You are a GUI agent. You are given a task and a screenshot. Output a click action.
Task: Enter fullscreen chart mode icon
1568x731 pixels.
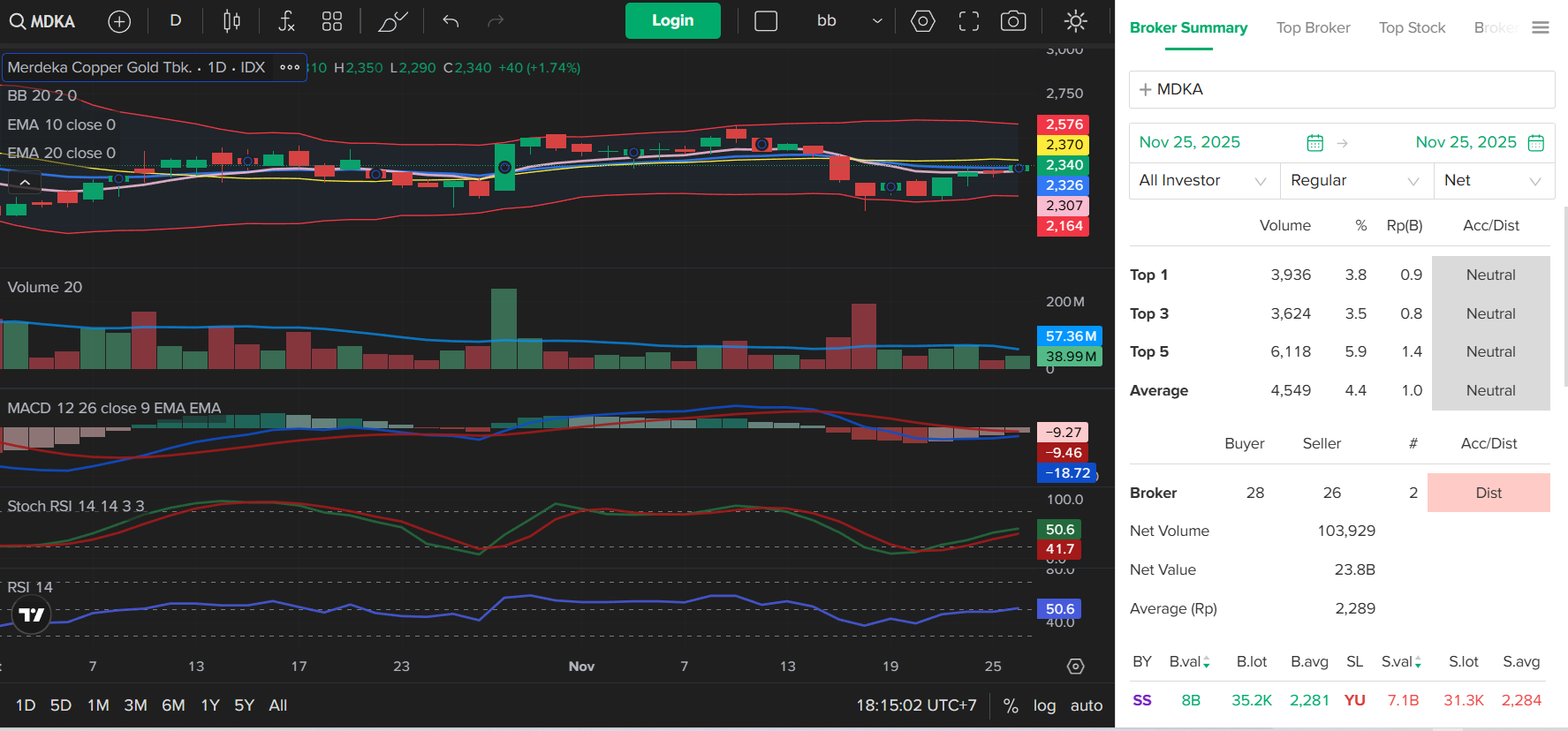tap(969, 21)
